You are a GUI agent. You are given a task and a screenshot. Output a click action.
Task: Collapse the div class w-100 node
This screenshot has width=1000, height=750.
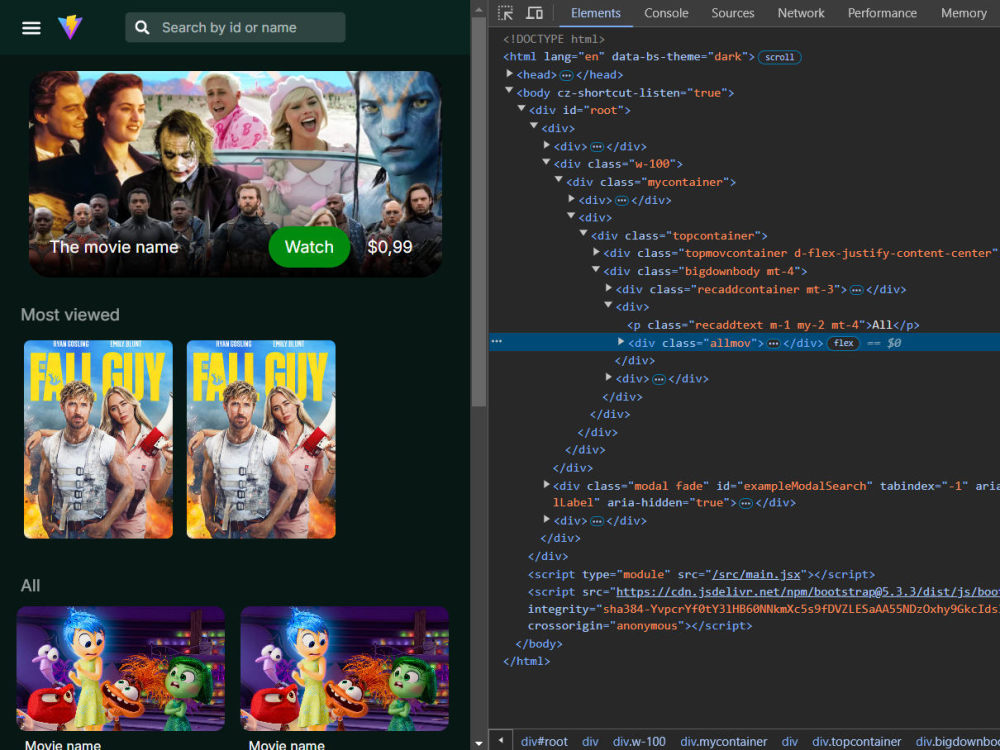click(x=547, y=163)
